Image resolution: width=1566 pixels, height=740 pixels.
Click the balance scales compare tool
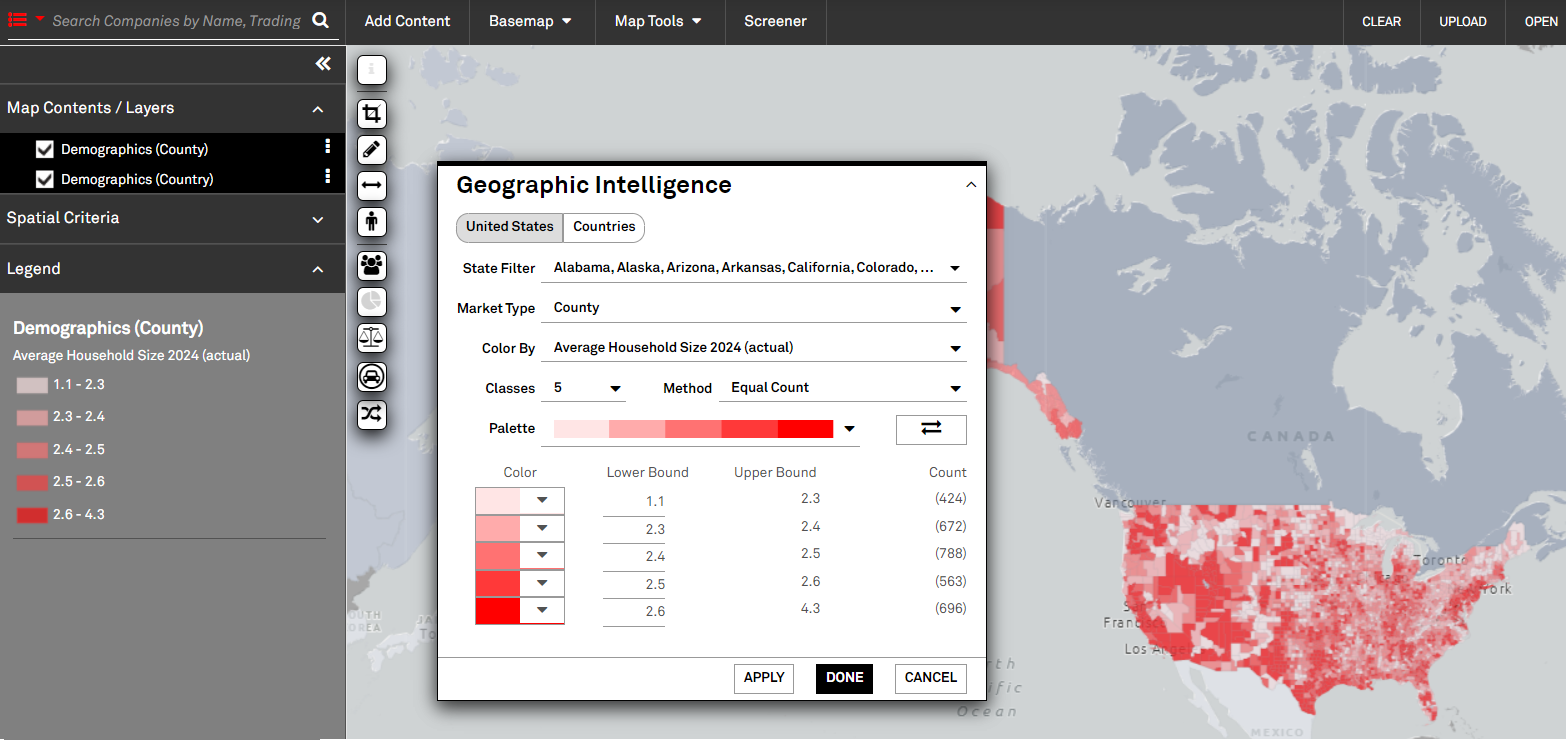click(x=372, y=337)
